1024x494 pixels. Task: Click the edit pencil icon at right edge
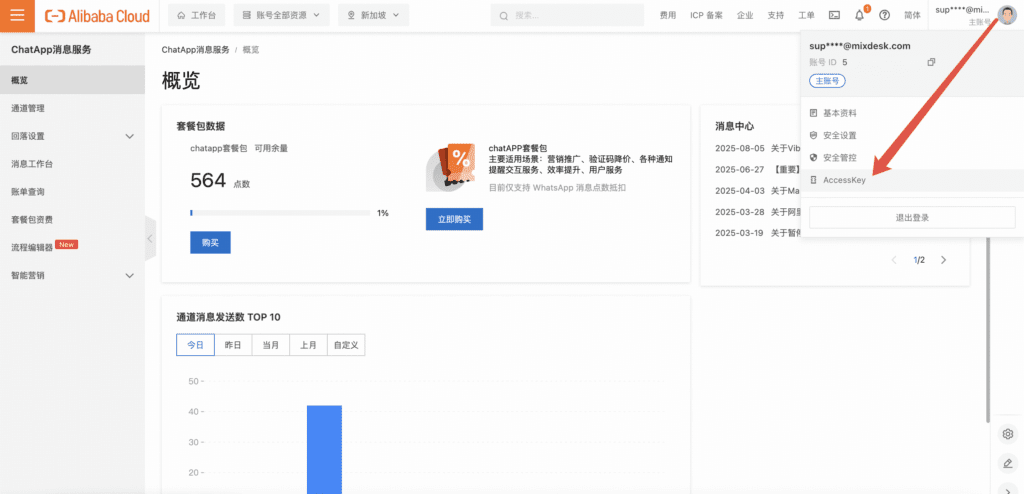[x=1008, y=464]
